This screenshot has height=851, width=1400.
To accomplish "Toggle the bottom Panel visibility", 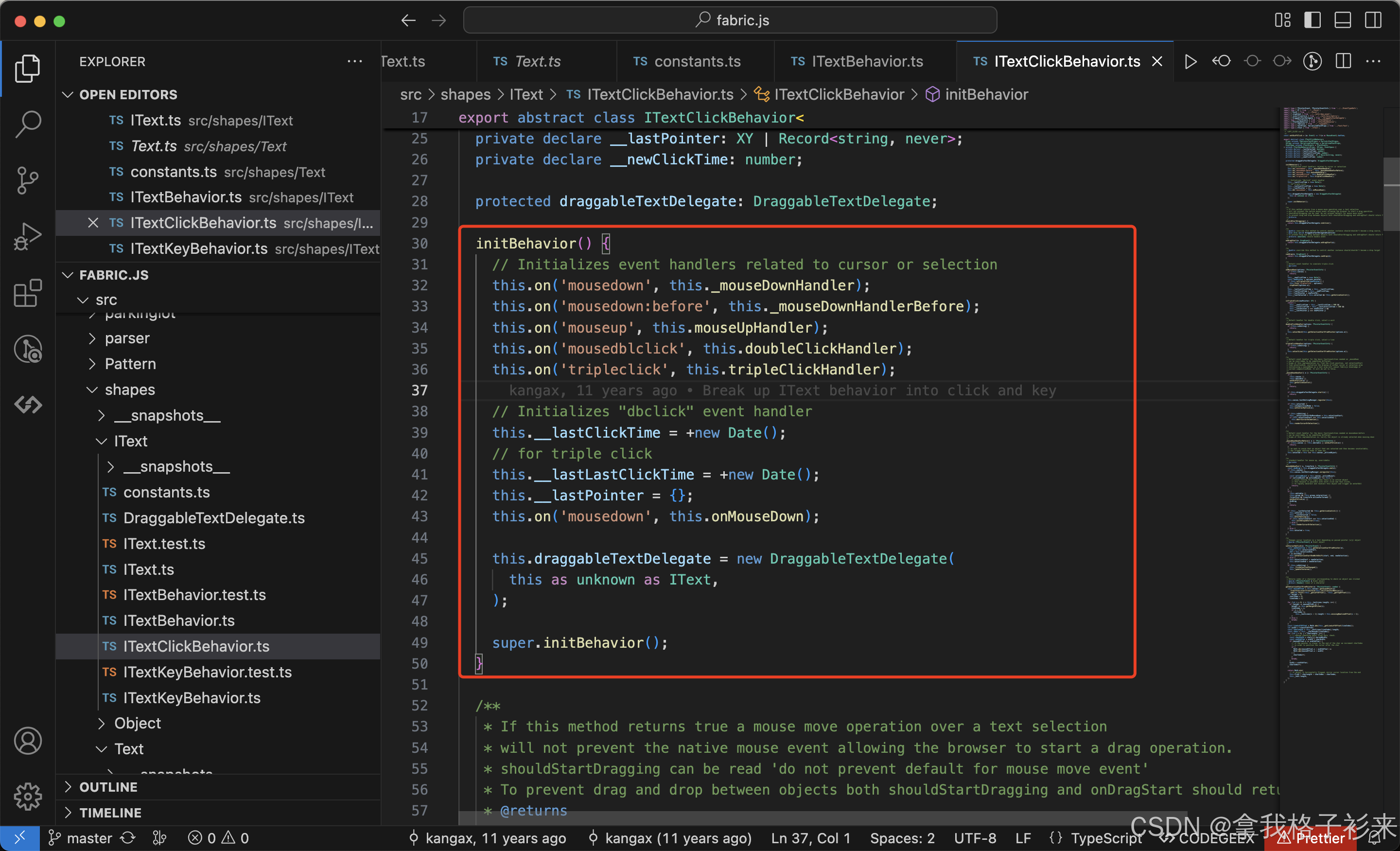I will pyautogui.click(x=1343, y=20).
